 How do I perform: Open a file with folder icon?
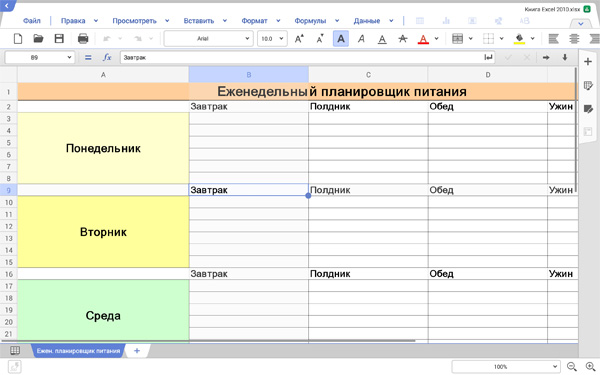(x=38, y=39)
